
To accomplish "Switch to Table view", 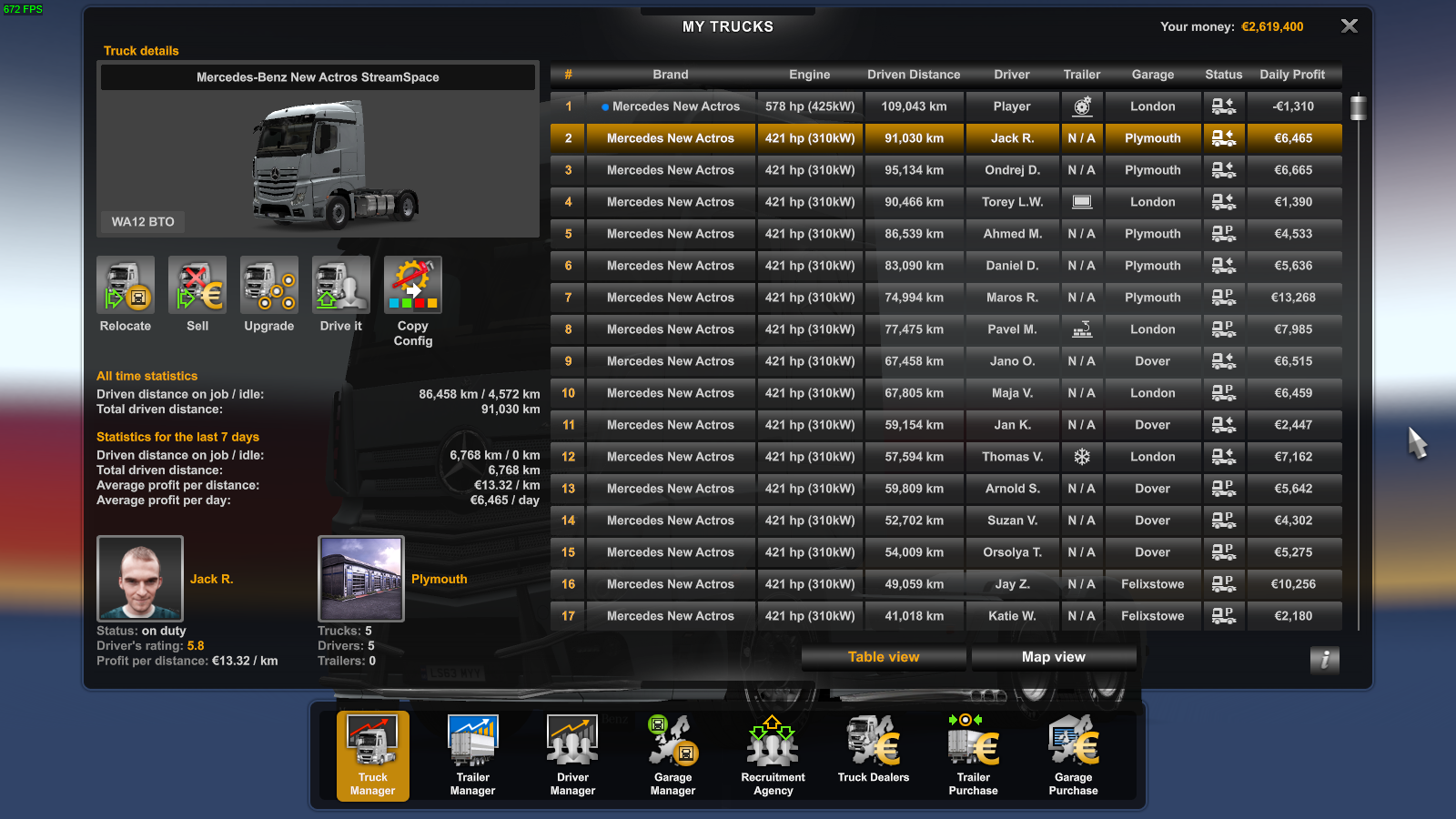I will pos(884,657).
